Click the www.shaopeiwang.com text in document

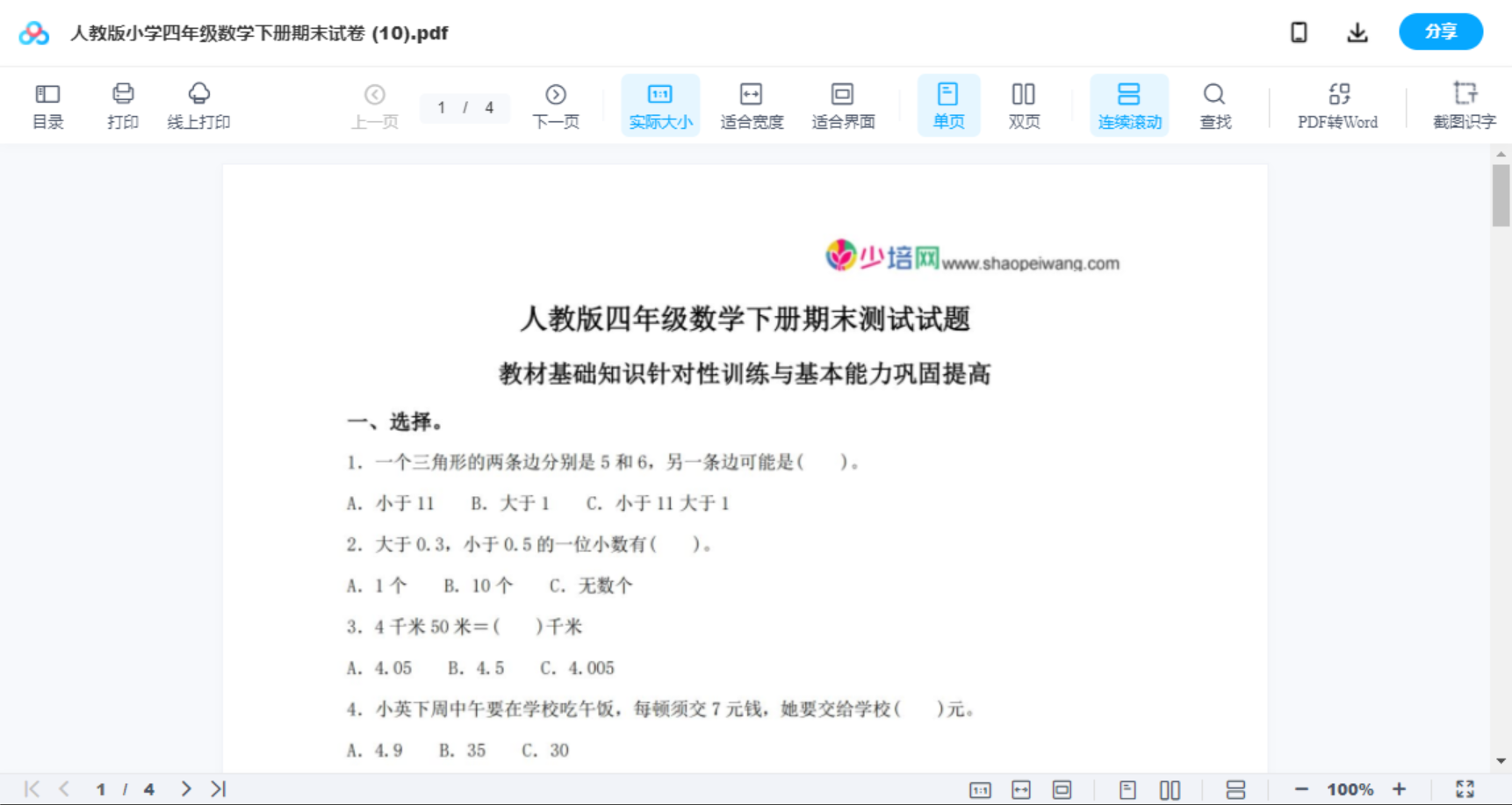click(1031, 263)
